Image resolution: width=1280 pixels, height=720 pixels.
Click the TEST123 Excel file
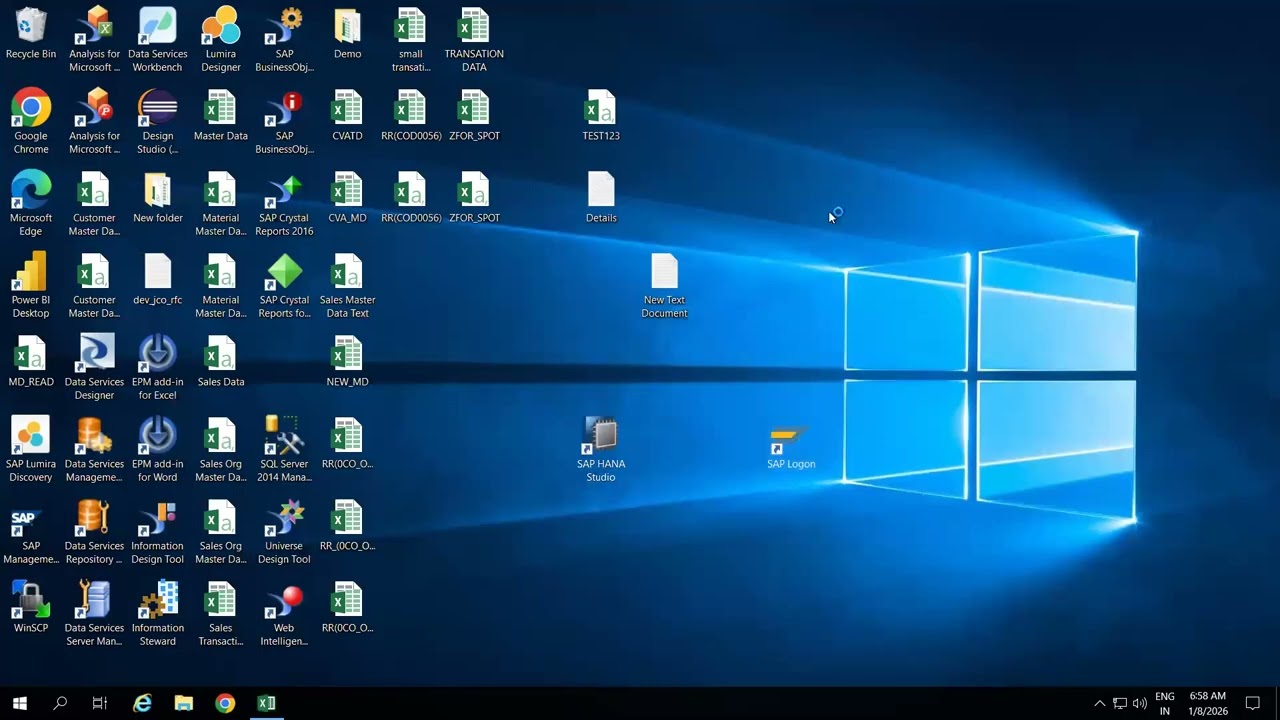coord(601,116)
